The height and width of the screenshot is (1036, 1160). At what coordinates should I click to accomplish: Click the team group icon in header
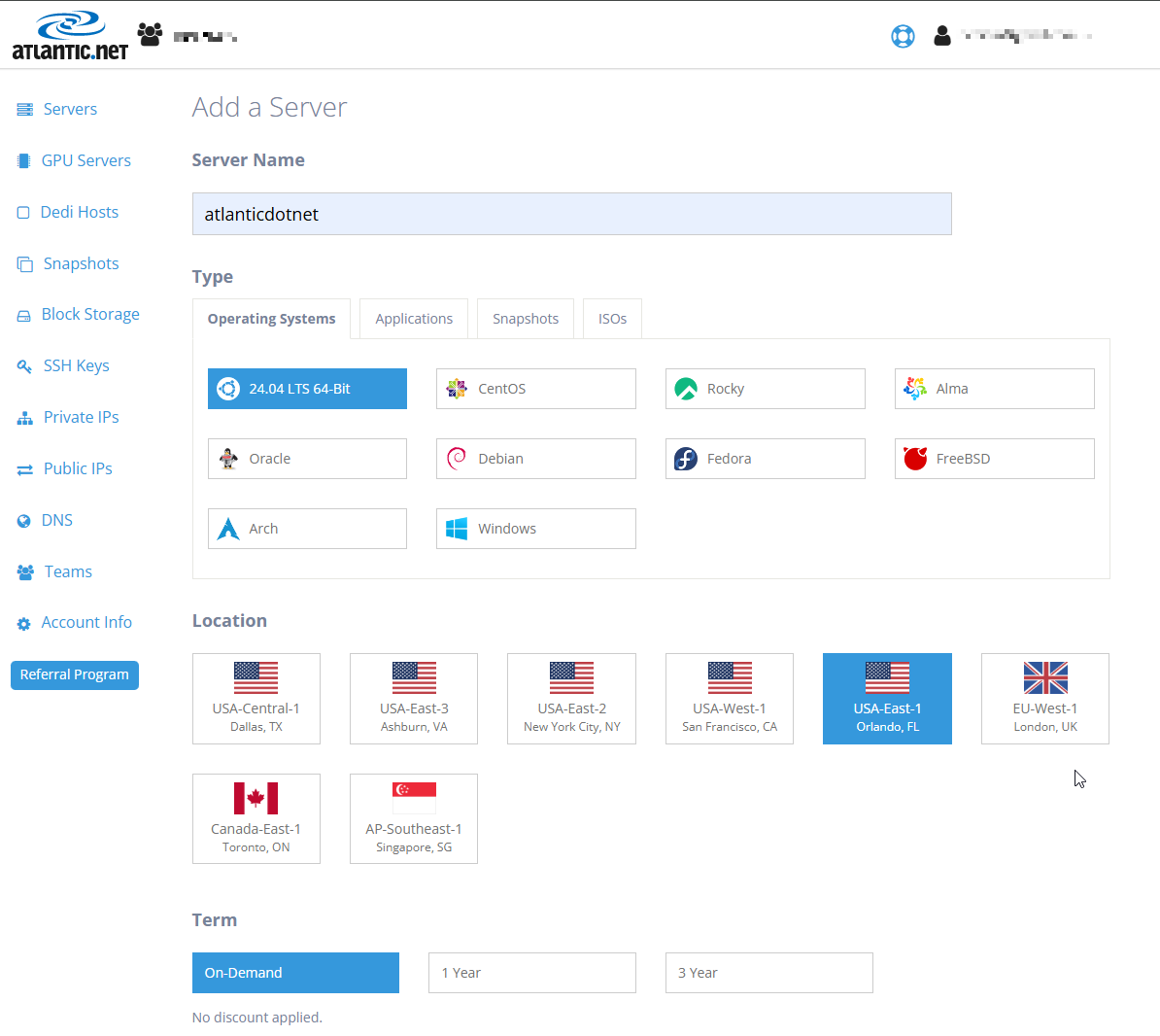click(150, 35)
